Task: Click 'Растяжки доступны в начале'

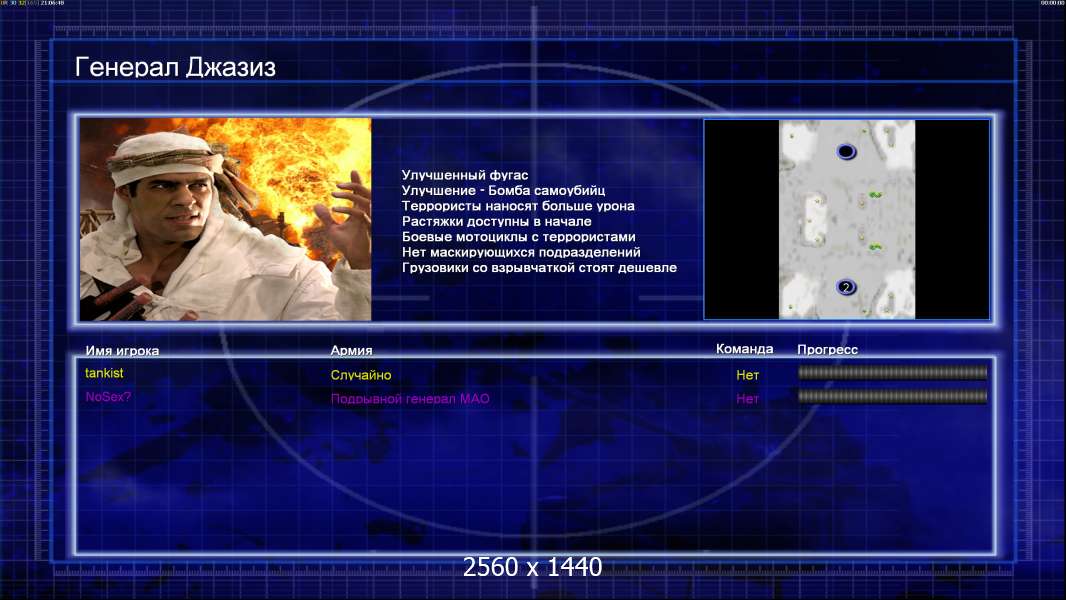Action: pyautogui.click(x=496, y=222)
